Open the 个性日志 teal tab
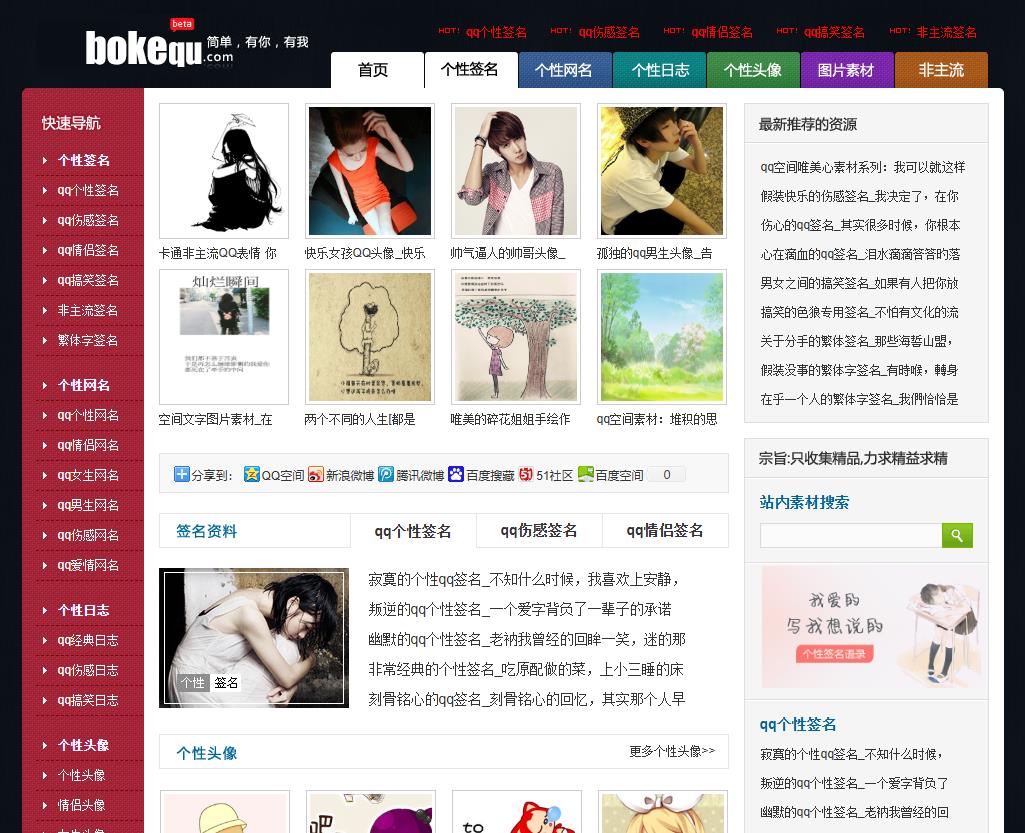The width and height of the screenshot is (1025, 833). click(660, 70)
